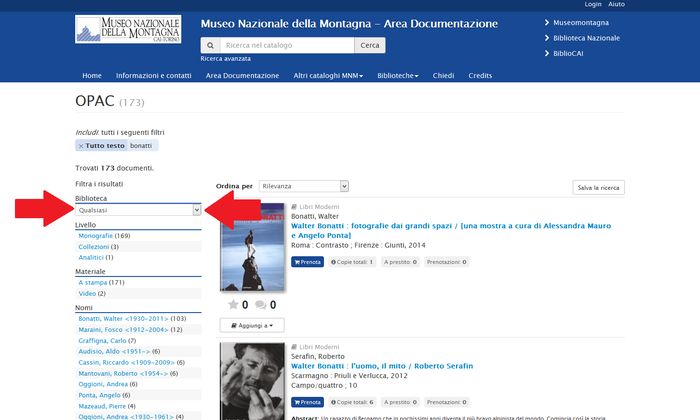The width and height of the screenshot is (700, 420).
Task: Open the Chiedi menu item
Action: 443,76
